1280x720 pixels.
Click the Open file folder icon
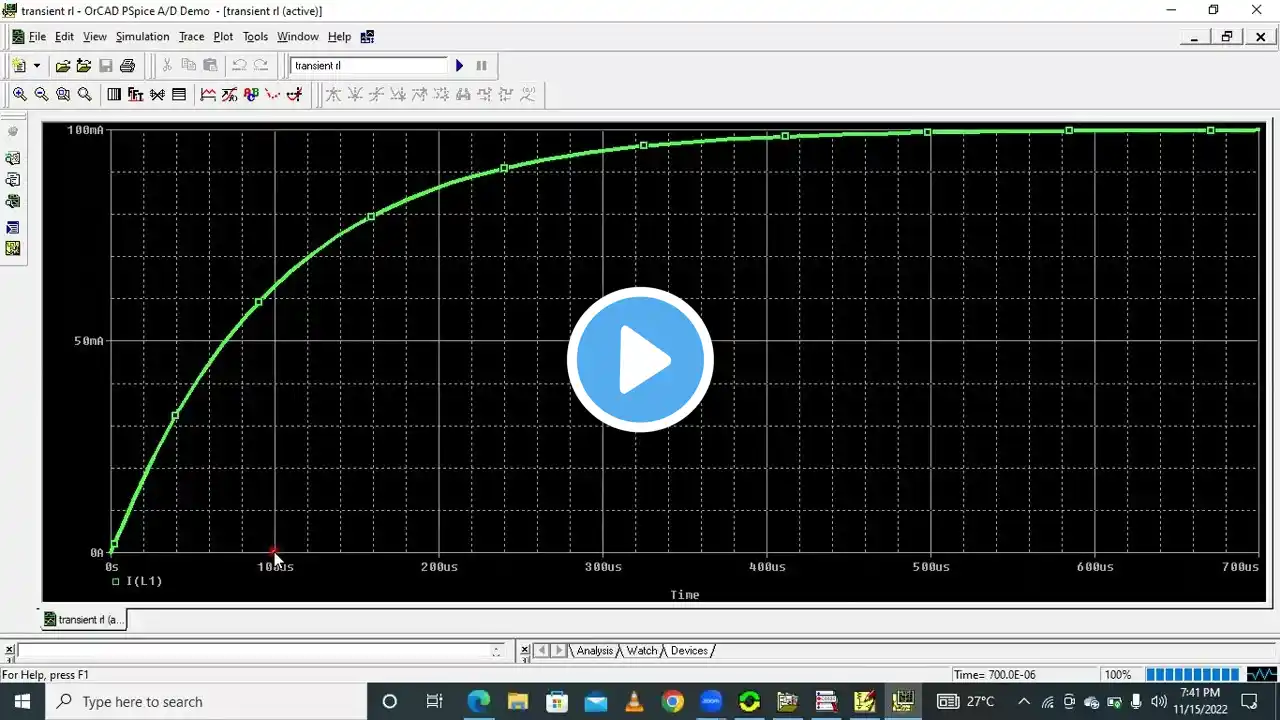[x=63, y=65]
